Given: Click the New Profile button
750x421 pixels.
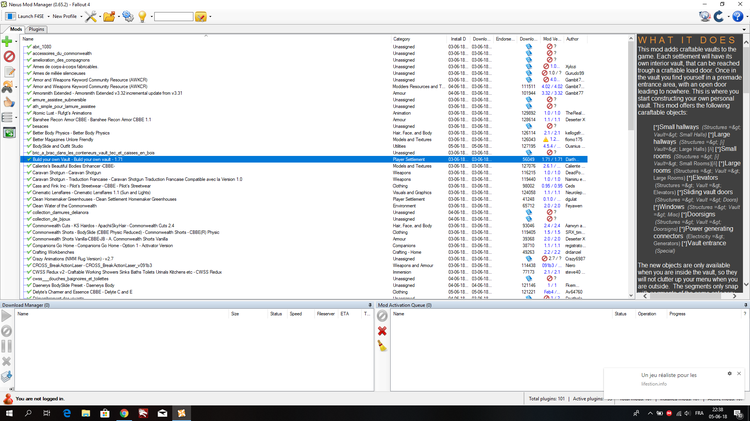Looking at the screenshot, I should 65,16.
